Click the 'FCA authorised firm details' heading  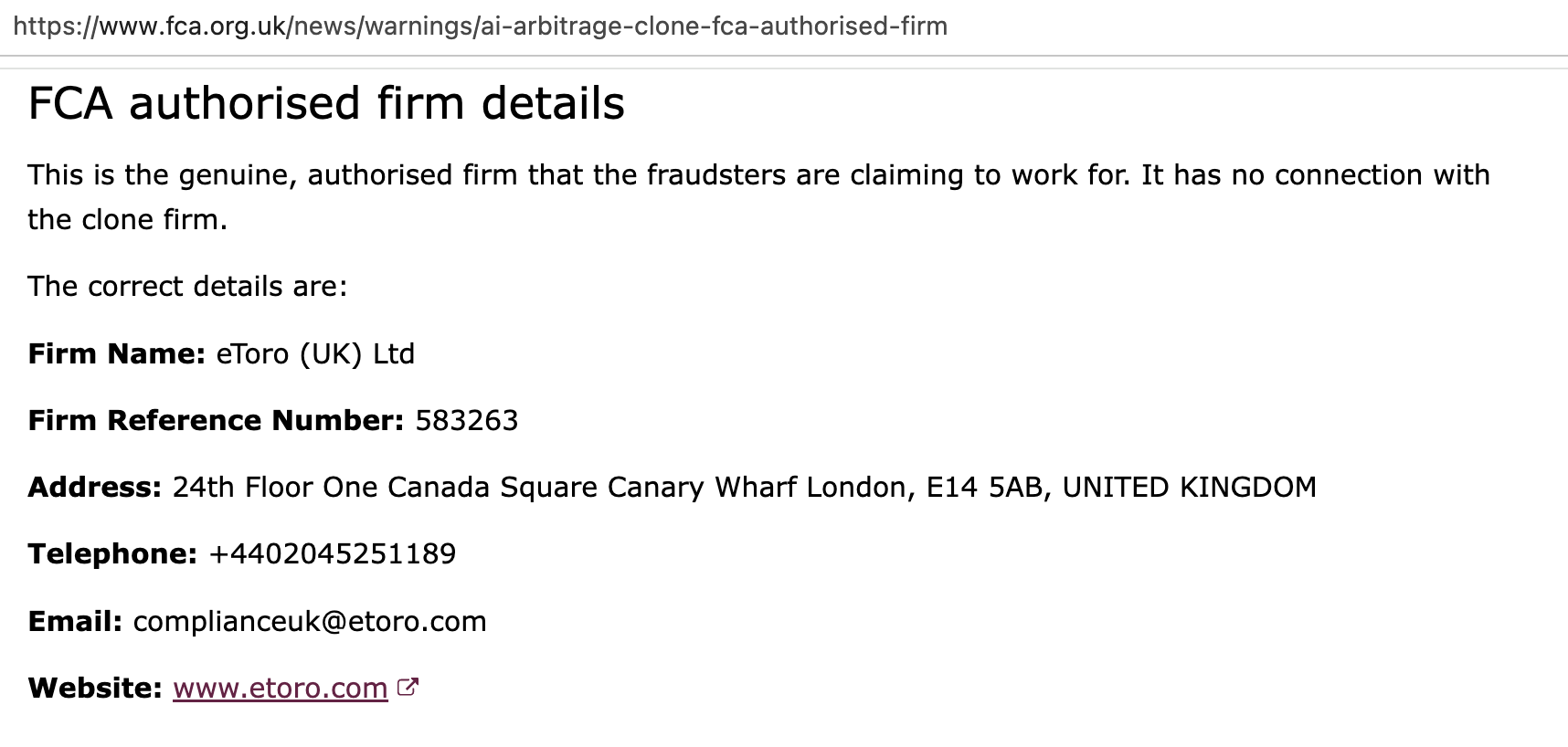[x=326, y=103]
